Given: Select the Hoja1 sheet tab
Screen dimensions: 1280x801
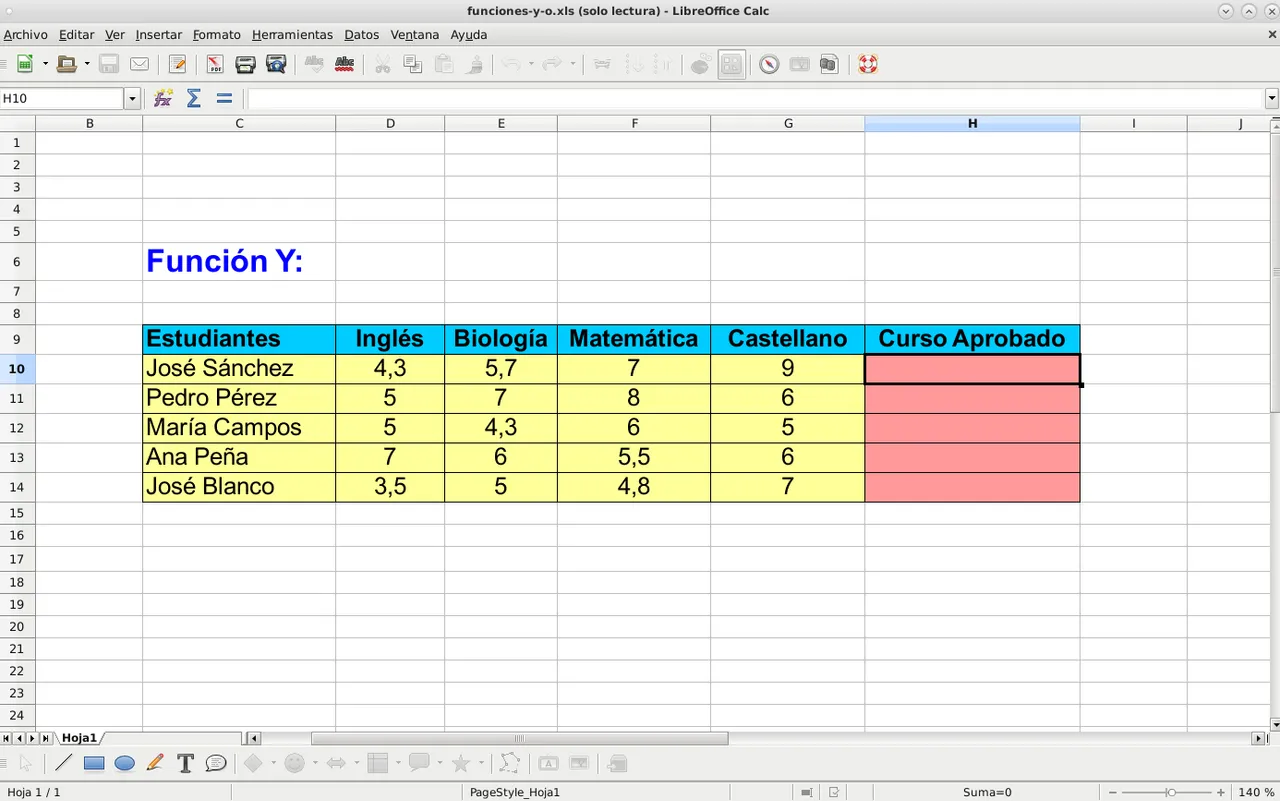Looking at the screenshot, I should coord(79,738).
